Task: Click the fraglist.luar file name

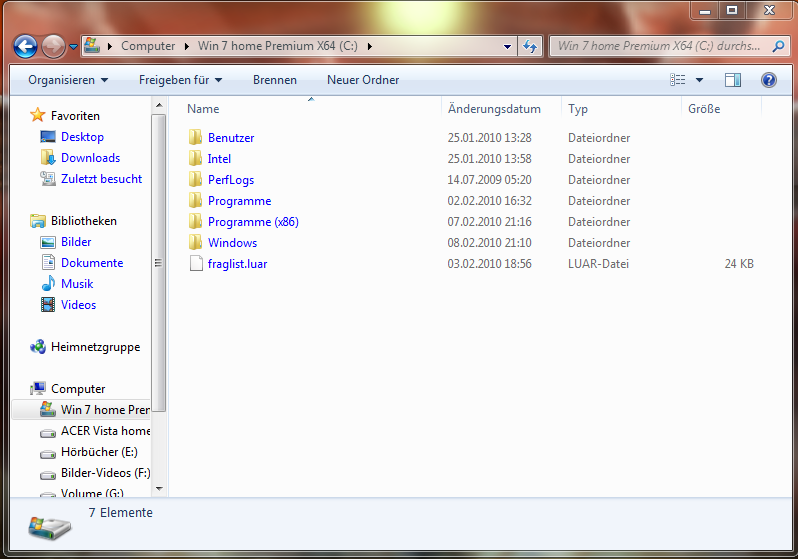Action: point(237,264)
